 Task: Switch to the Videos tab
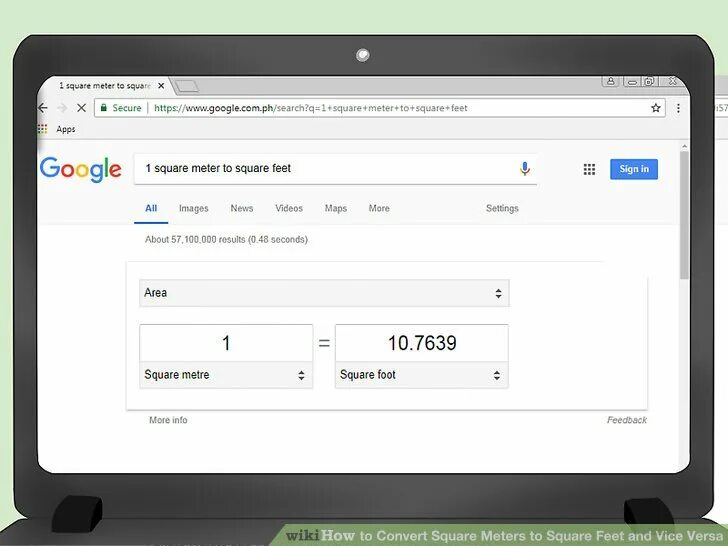[289, 208]
